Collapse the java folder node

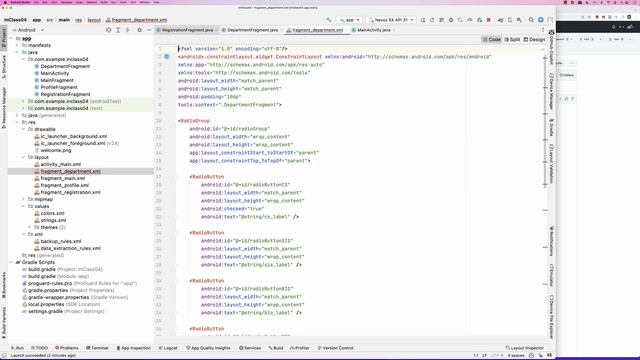[17, 52]
